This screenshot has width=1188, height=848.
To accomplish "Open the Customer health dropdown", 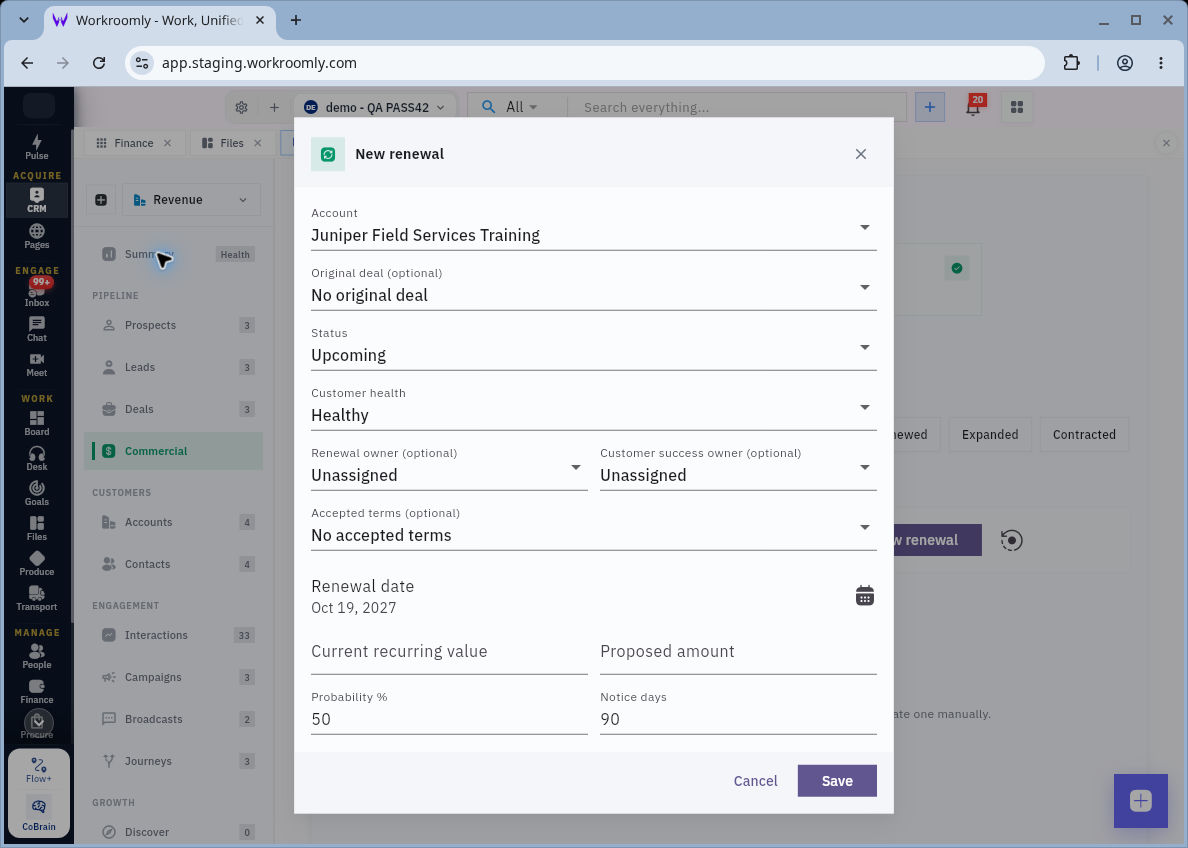I will [593, 408].
